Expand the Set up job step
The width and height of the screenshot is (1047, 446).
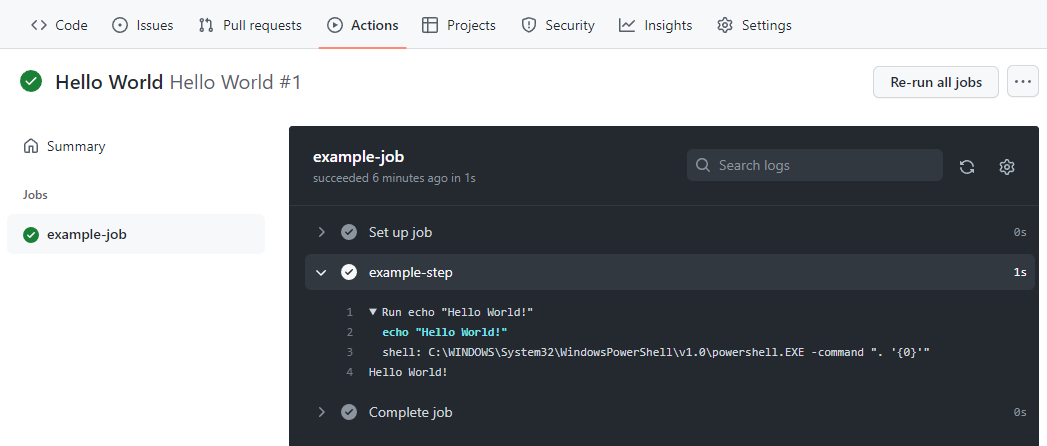click(x=321, y=232)
